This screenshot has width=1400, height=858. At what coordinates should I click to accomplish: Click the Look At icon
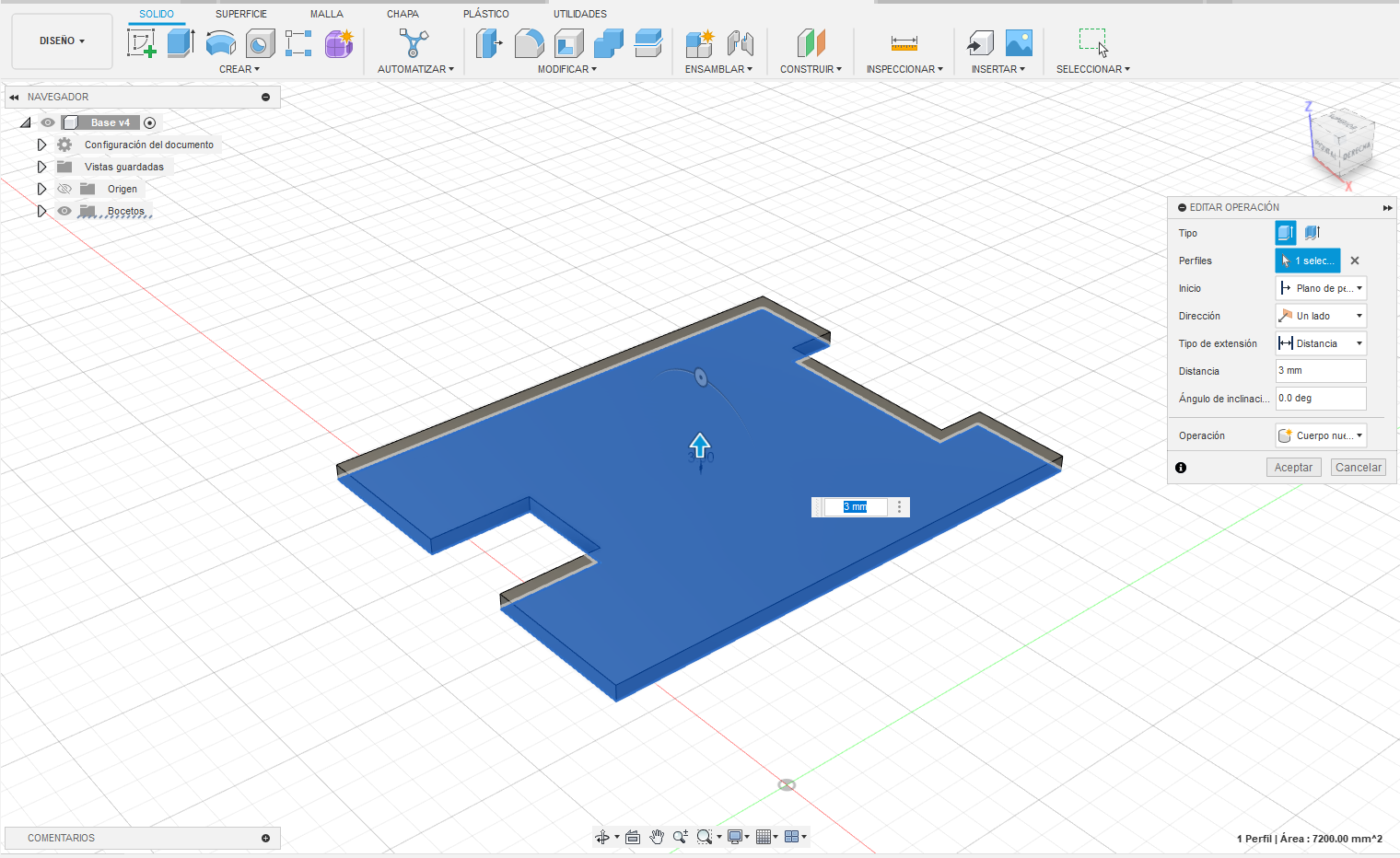click(633, 837)
